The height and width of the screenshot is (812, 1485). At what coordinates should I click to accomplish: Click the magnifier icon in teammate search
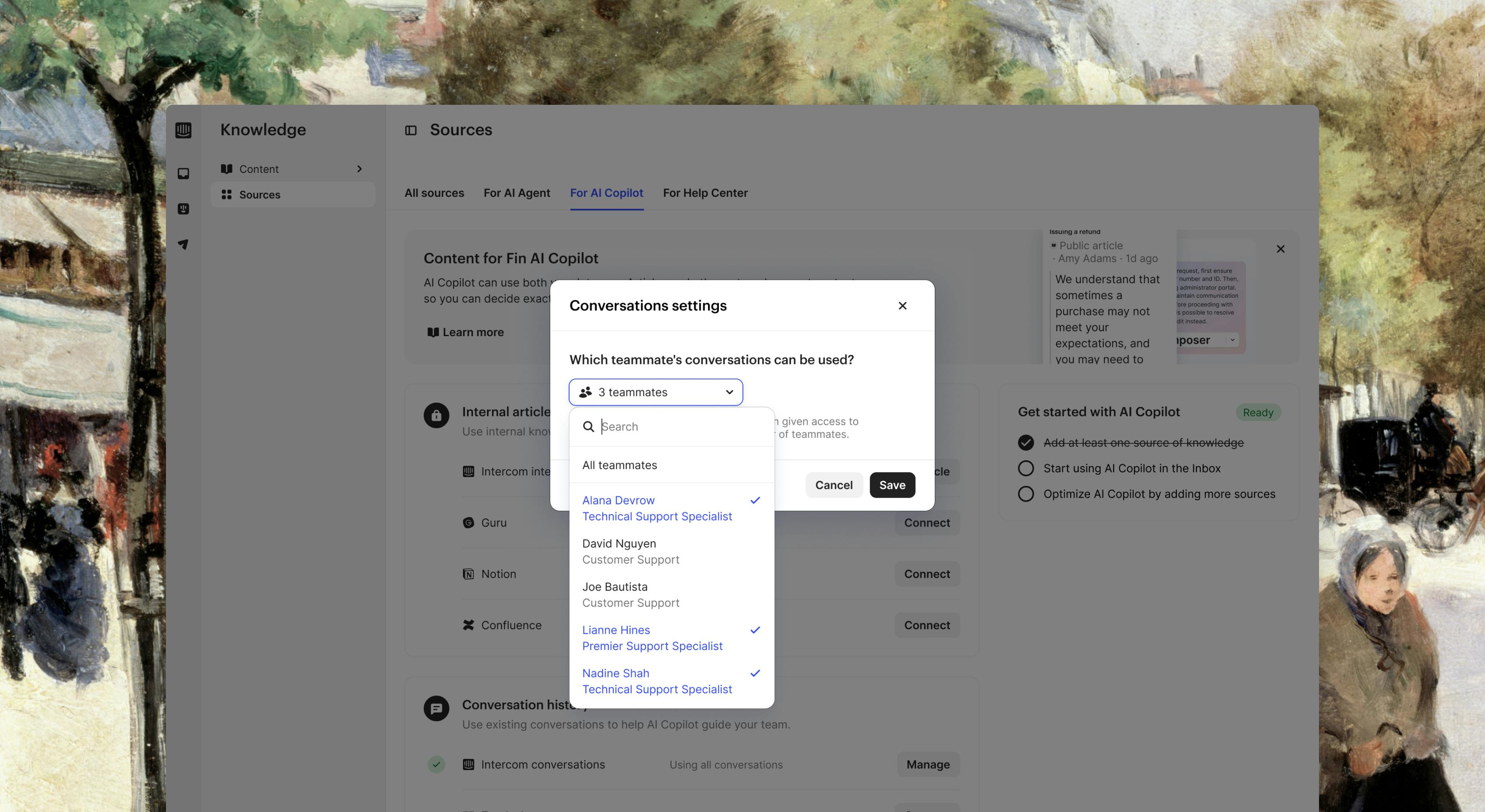pos(588,427)
